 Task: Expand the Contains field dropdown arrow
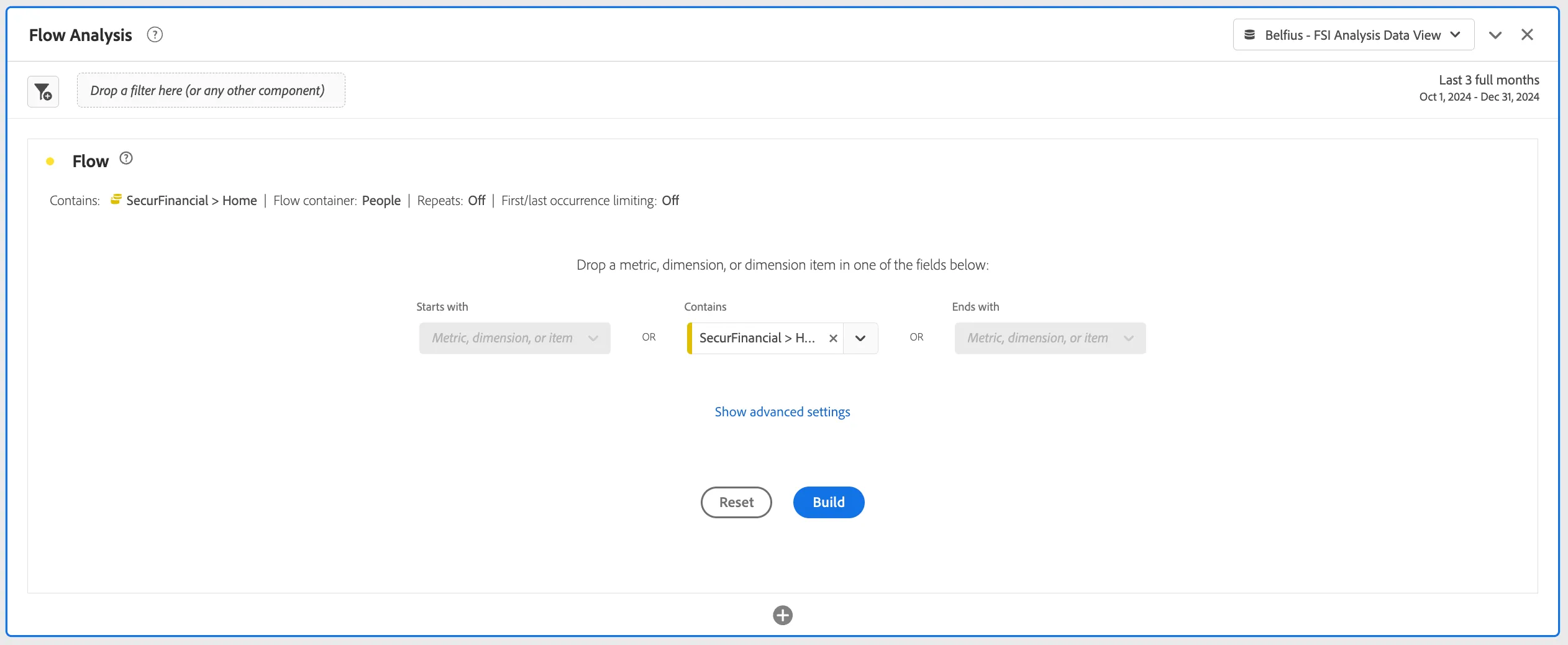click(x=860, y=338)
